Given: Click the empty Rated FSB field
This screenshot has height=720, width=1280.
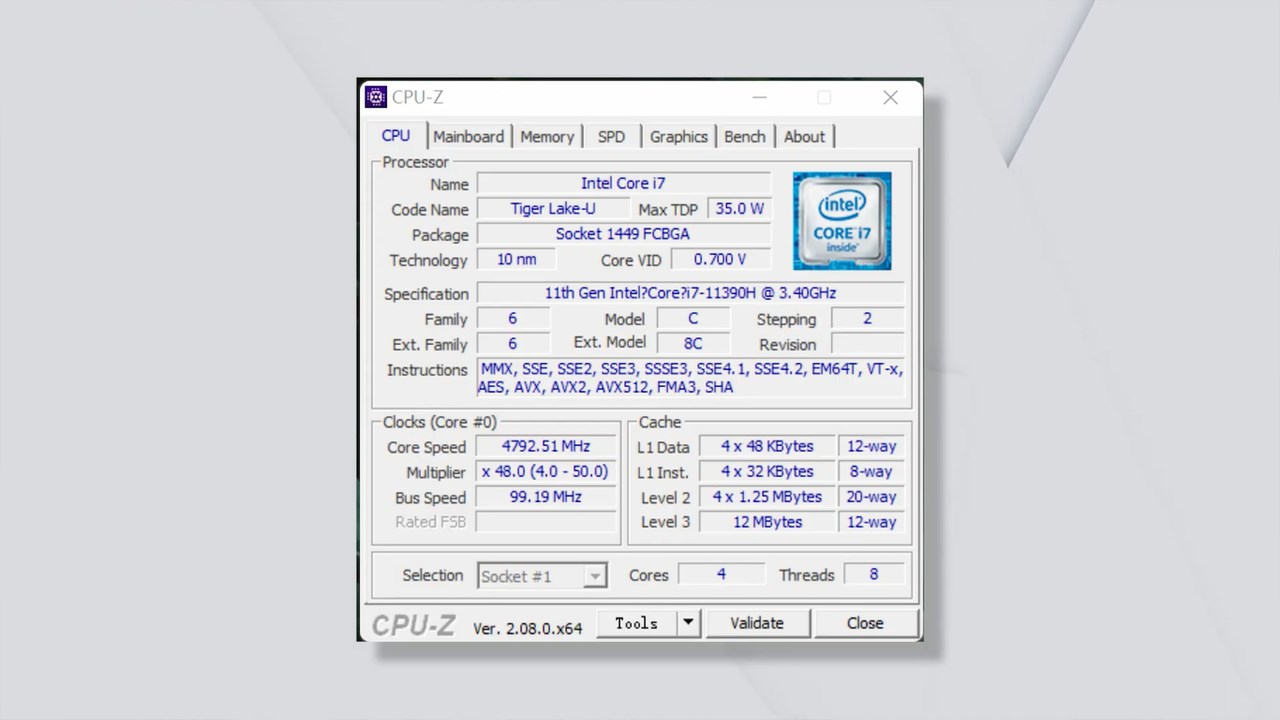Looking at the screenshot, I should tap(546, 521).
